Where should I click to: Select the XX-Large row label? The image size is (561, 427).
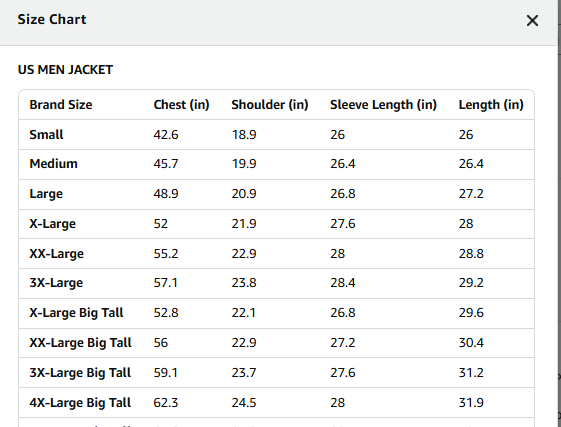(57, 254)
